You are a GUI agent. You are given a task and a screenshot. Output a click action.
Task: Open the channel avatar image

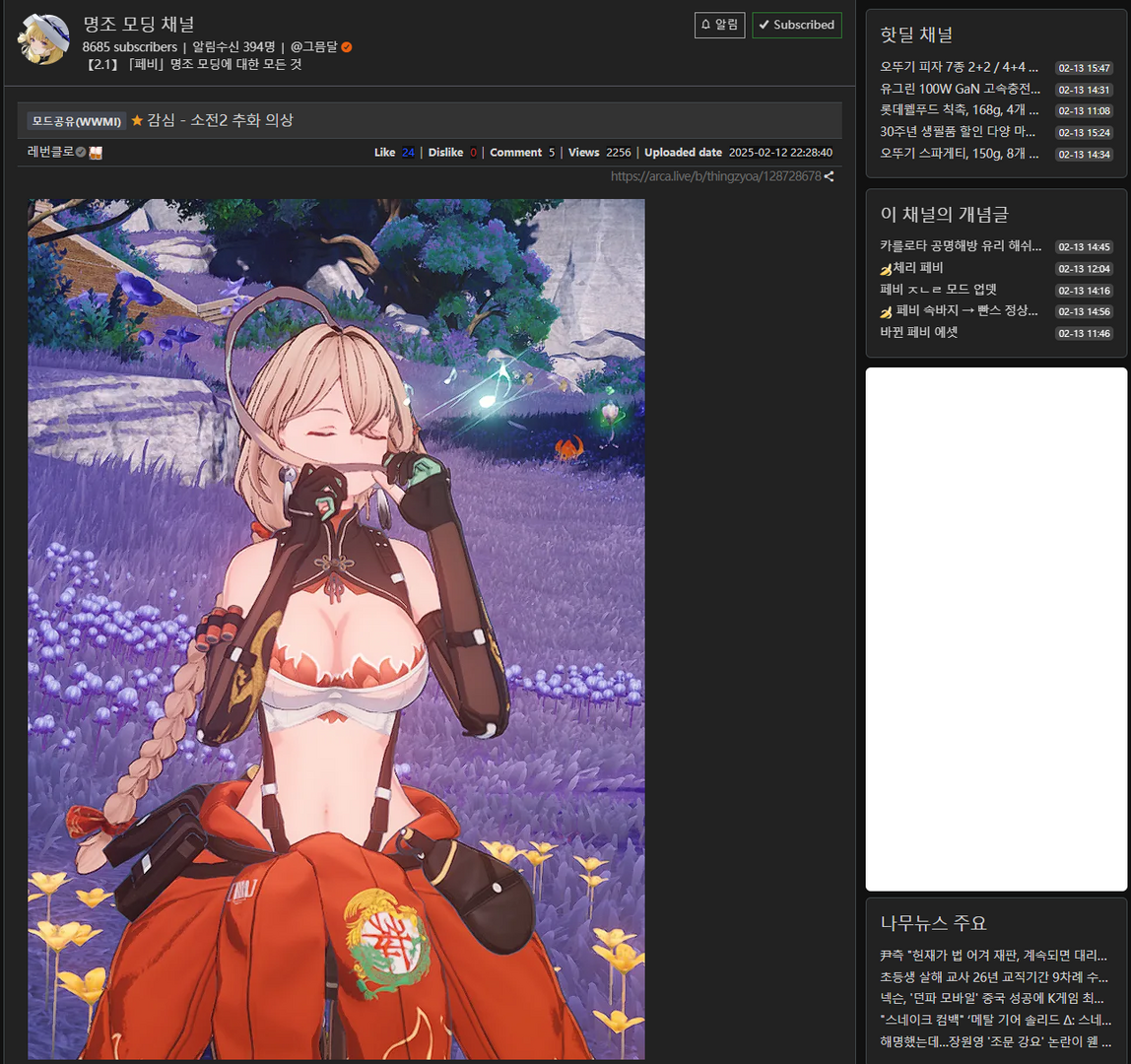43,39
